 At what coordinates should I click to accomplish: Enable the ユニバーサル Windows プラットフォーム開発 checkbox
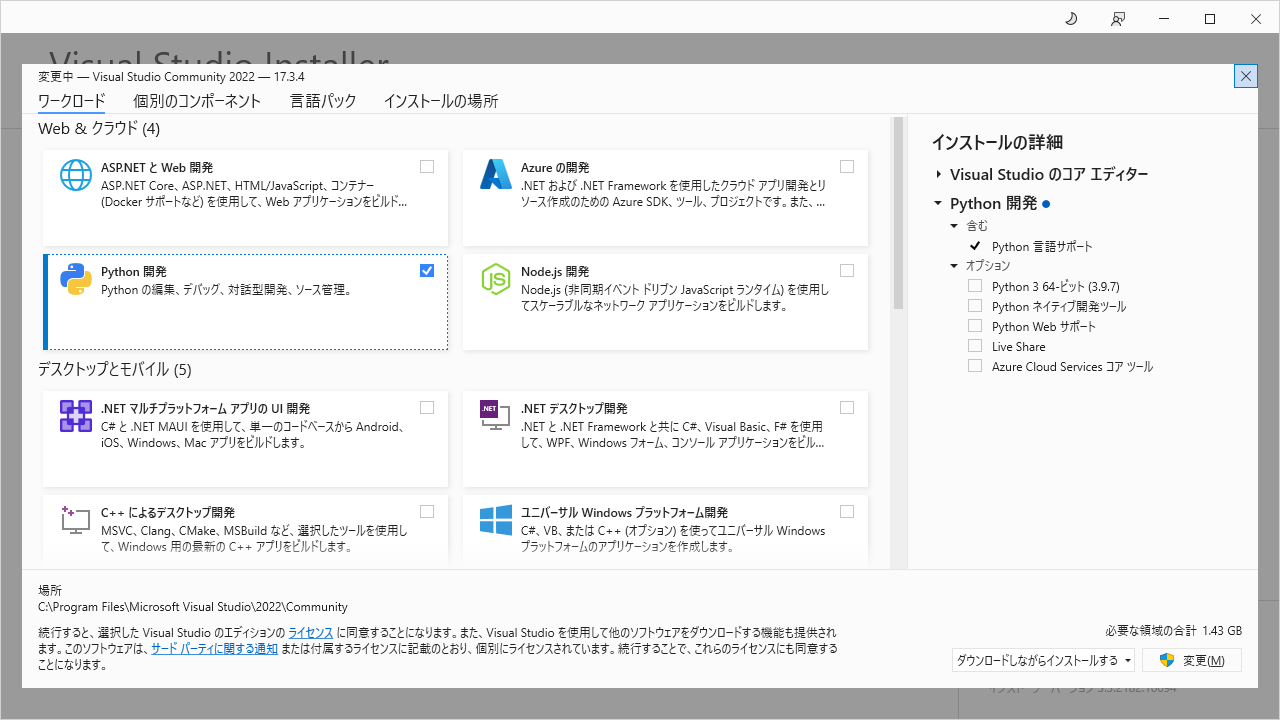pyautogui.click(x=847, y=512)
